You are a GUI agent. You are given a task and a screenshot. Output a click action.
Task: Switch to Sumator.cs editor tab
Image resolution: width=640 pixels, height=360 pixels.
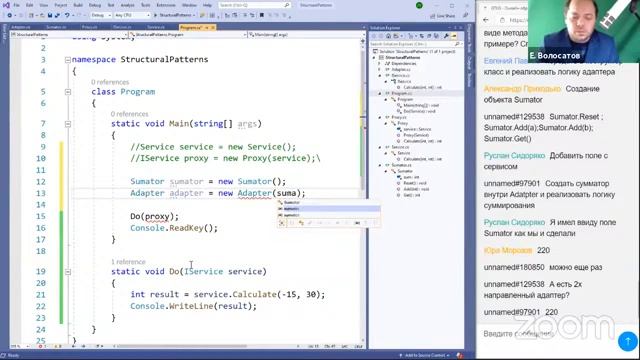click(x=56, y=27)
